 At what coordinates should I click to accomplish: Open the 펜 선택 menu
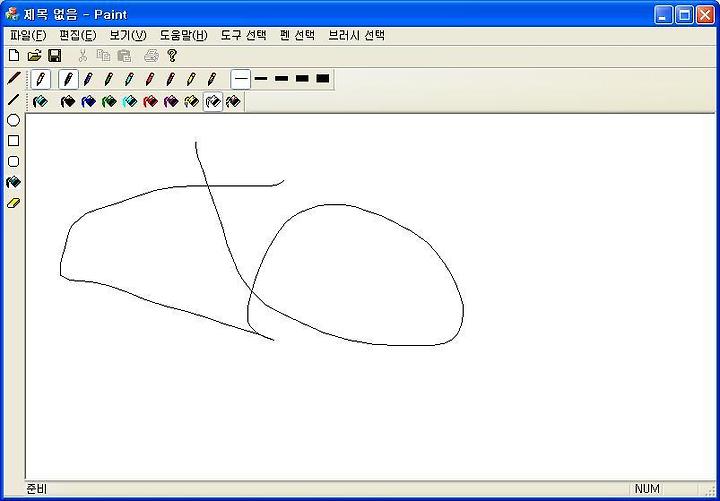coord(298,35)
